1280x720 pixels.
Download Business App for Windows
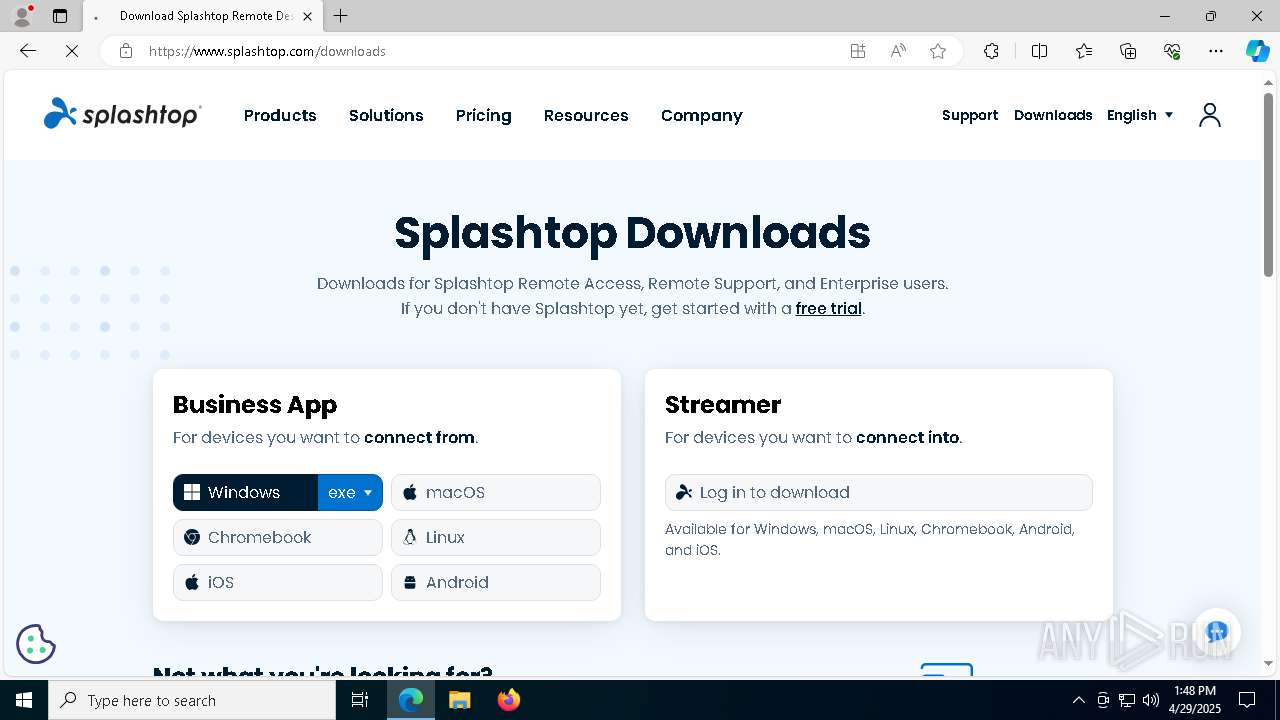point(245,492)
